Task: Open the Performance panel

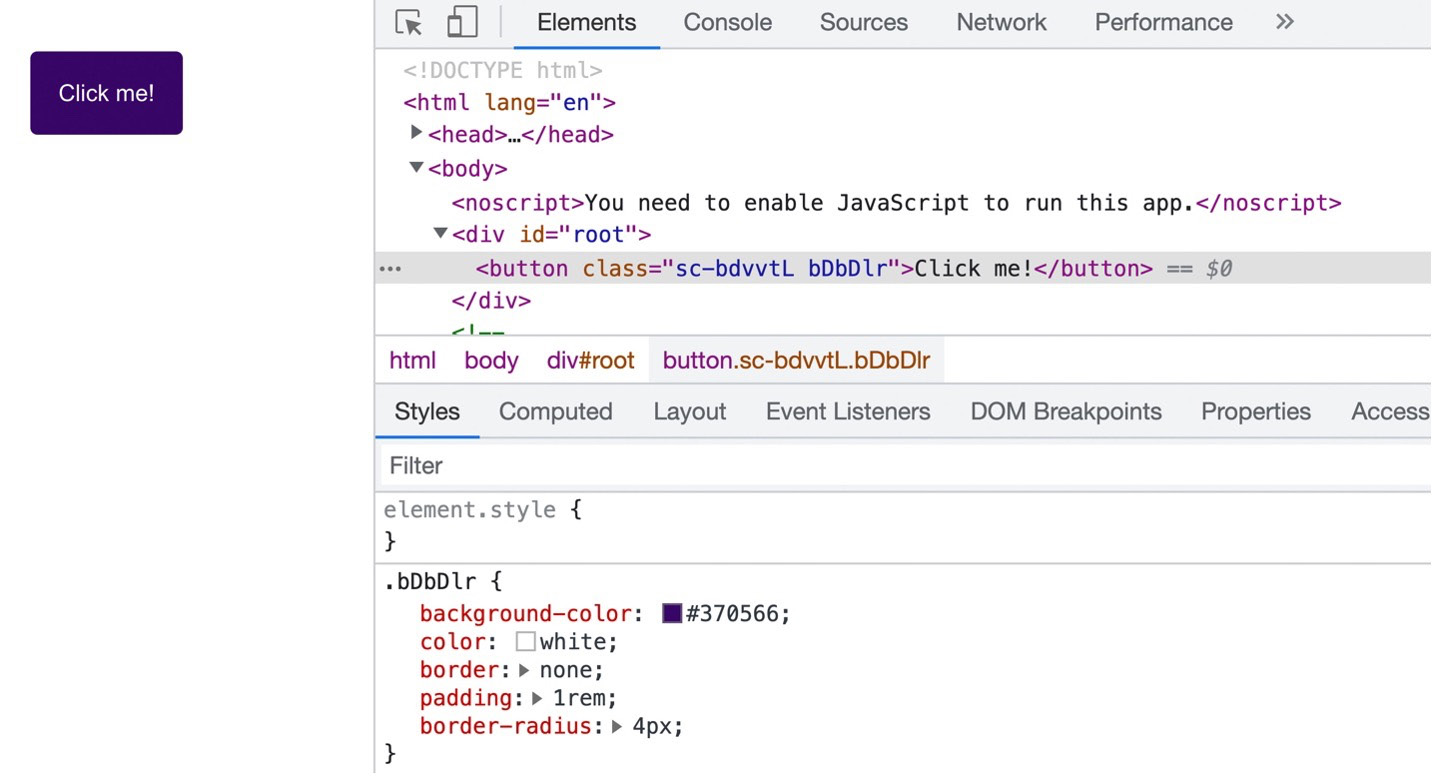Action: (1162, 22)
